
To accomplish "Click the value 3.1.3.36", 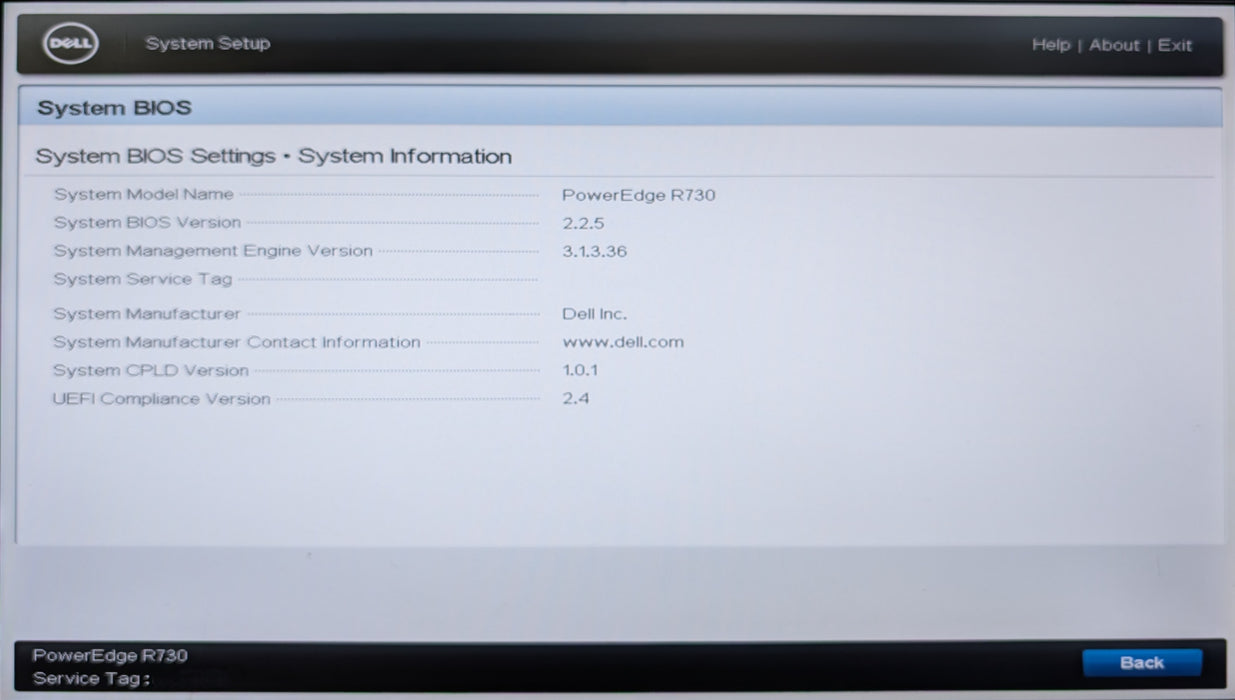I will (x=595, y=251).
